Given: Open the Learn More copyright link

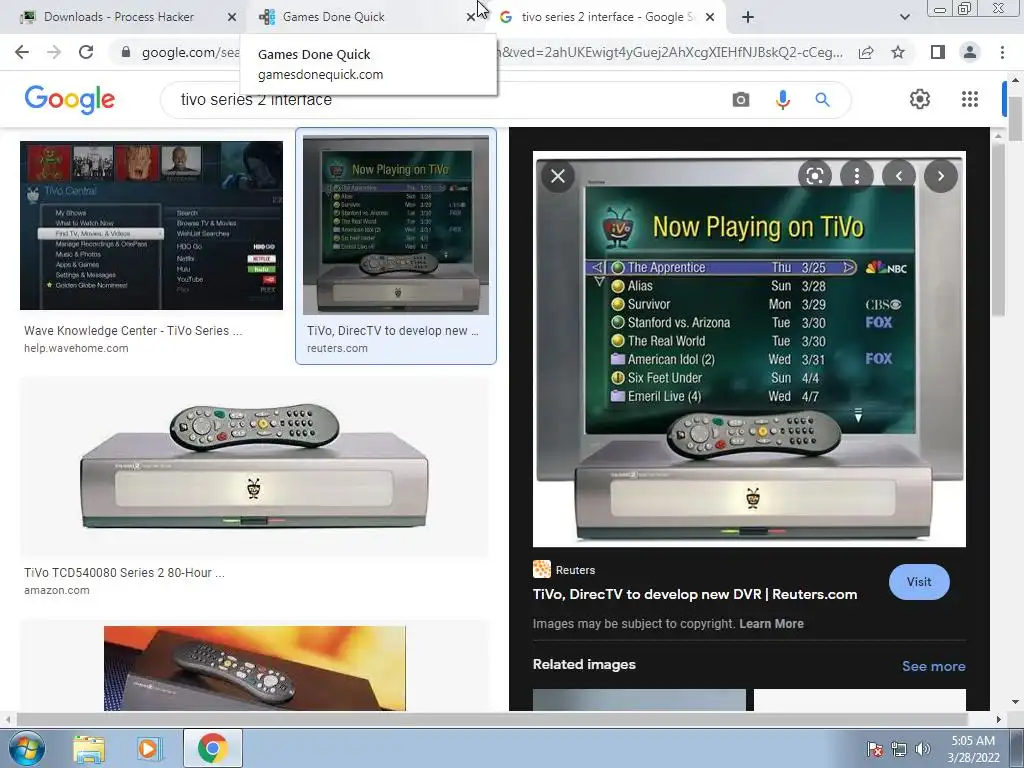Looking at the screenshot, I should click(771, 624).
